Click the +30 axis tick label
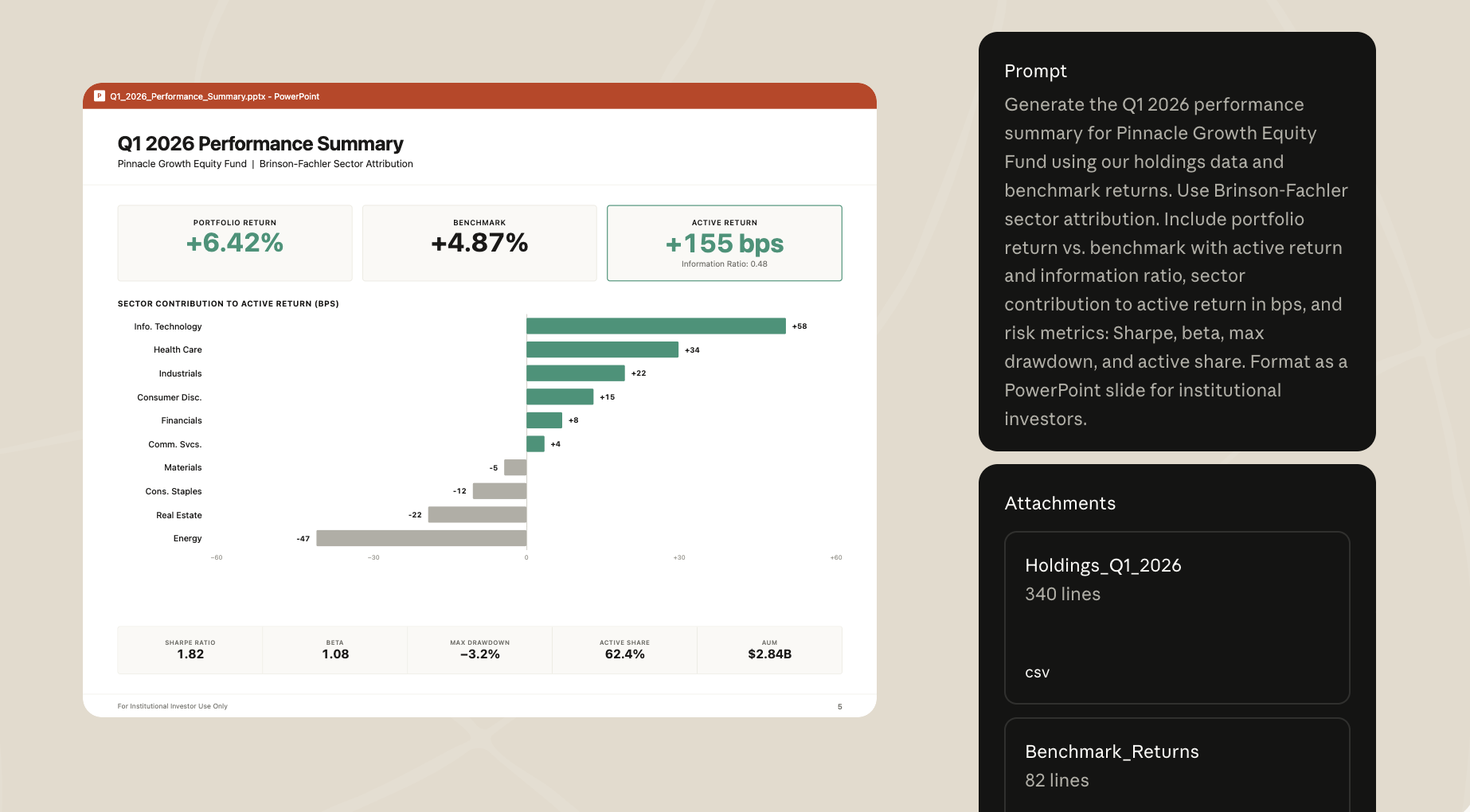 tap(679, 557)
